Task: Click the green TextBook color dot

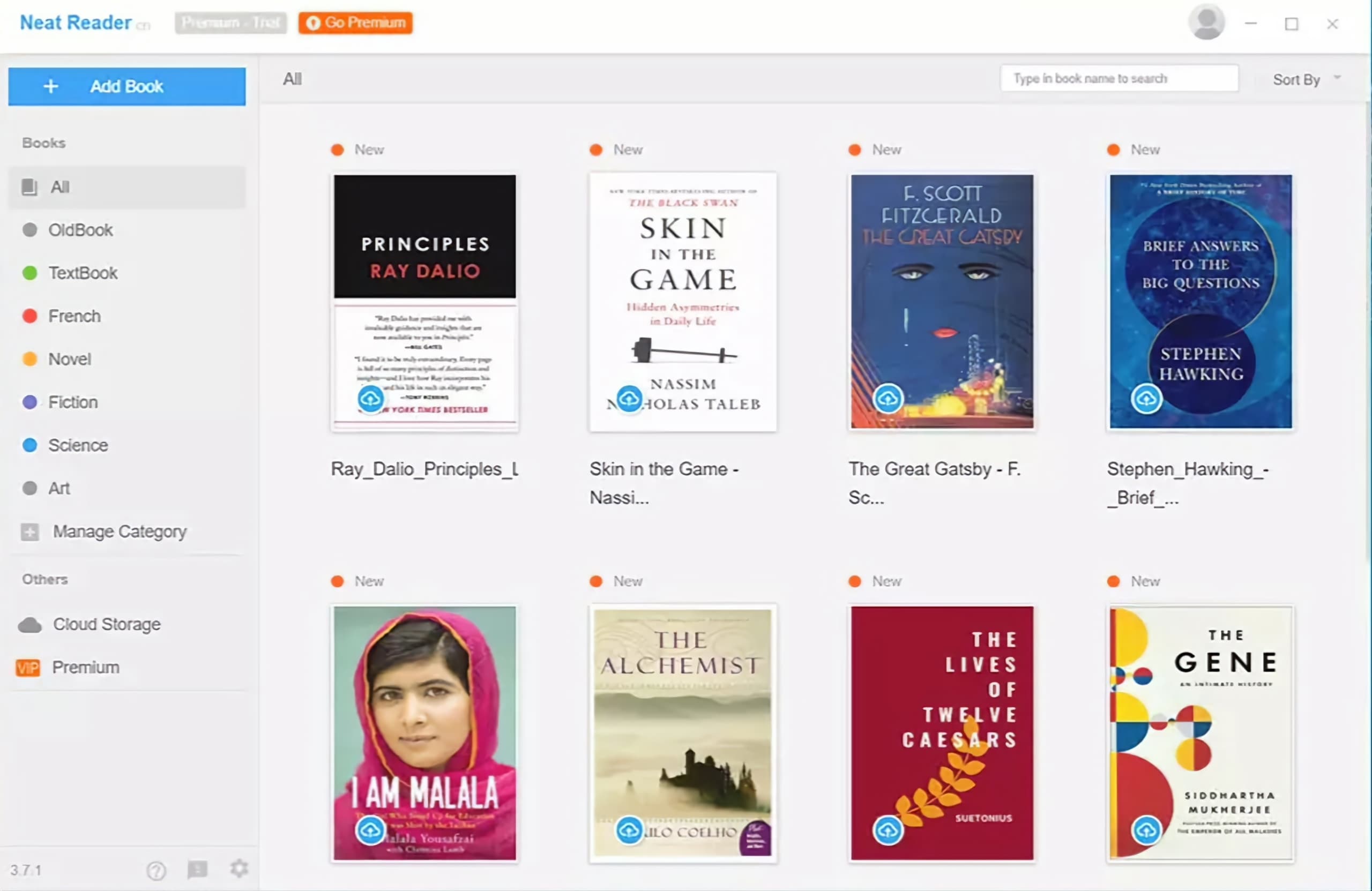Action: tap(30, 273)
